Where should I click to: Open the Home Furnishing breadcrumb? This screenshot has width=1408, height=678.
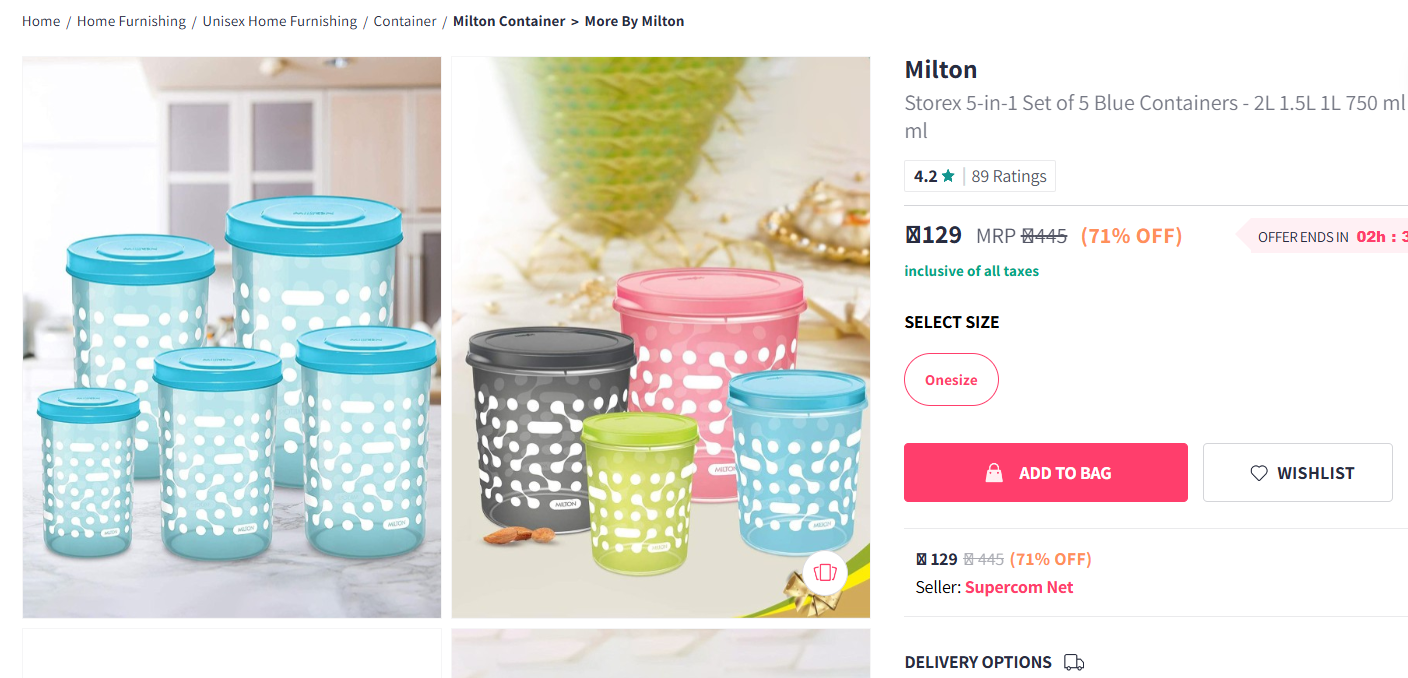point(131,21)
